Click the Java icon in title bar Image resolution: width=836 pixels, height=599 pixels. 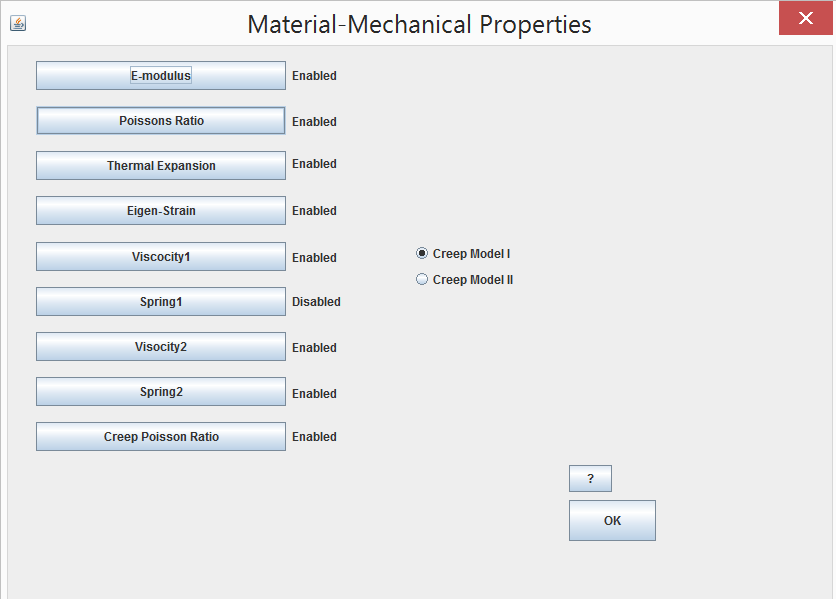pyautogui.click(x=18, y=23)
